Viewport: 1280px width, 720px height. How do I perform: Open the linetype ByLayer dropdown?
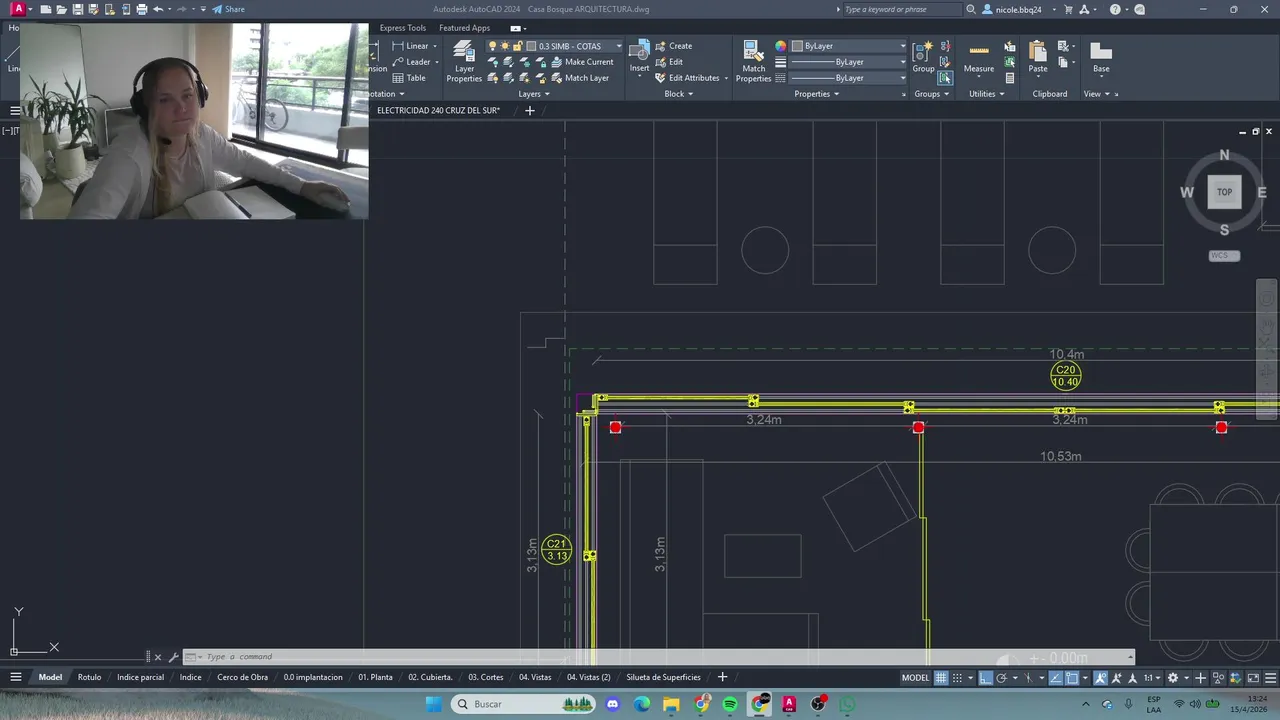point(847,78)
